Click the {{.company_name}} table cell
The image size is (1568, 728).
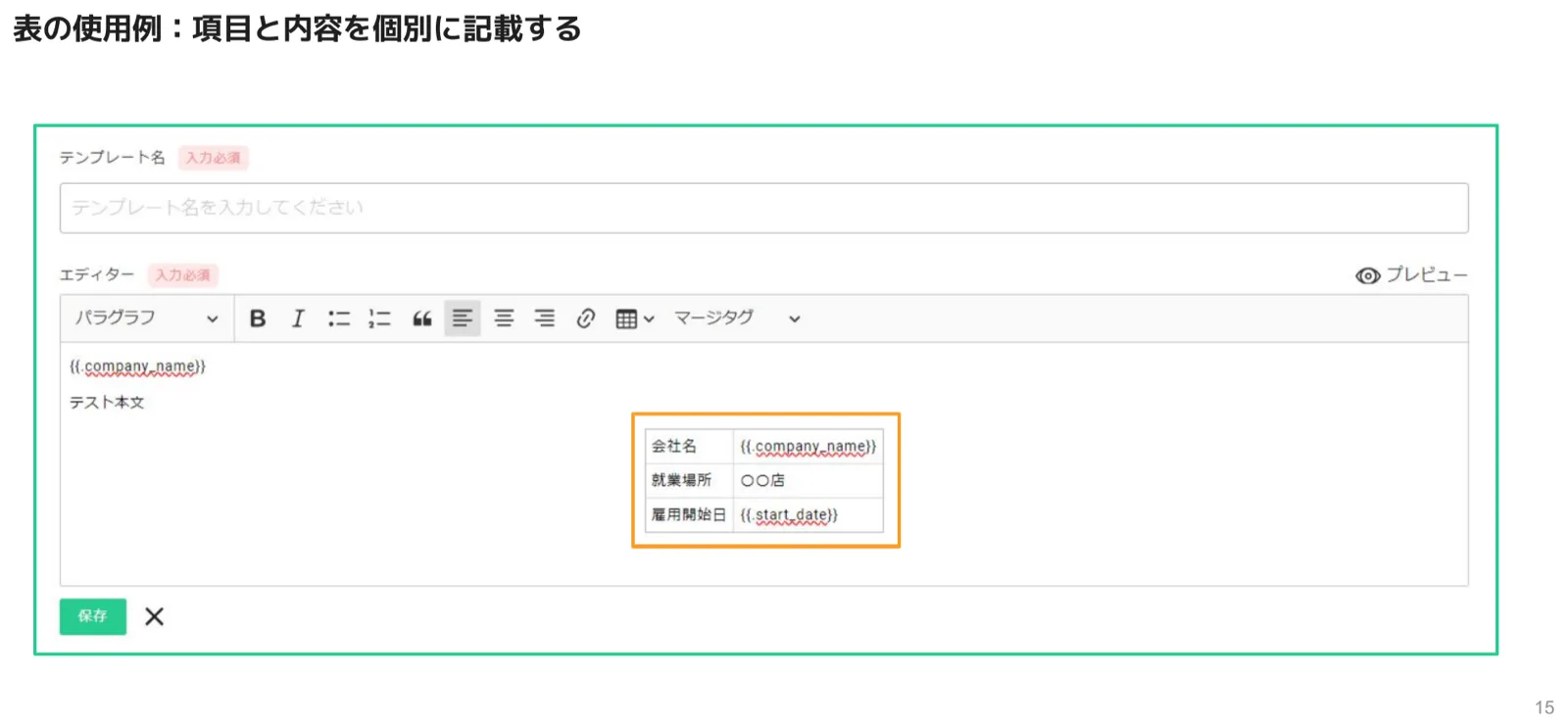(x=808, y=446)
